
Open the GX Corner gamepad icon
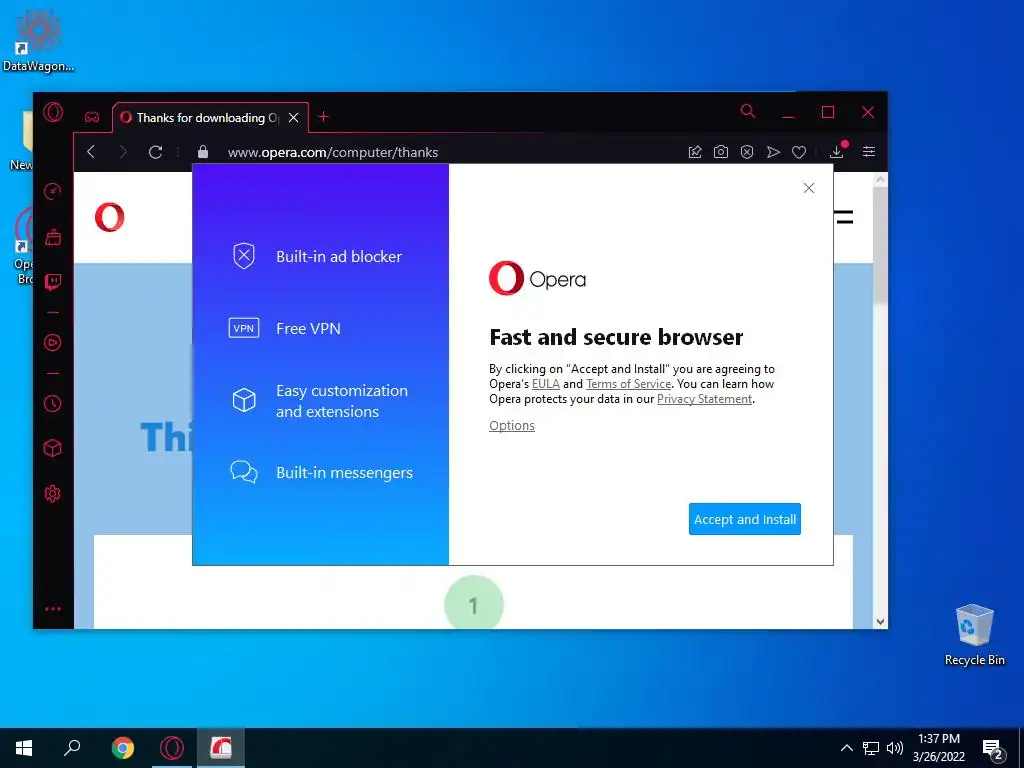pos(92,118)
